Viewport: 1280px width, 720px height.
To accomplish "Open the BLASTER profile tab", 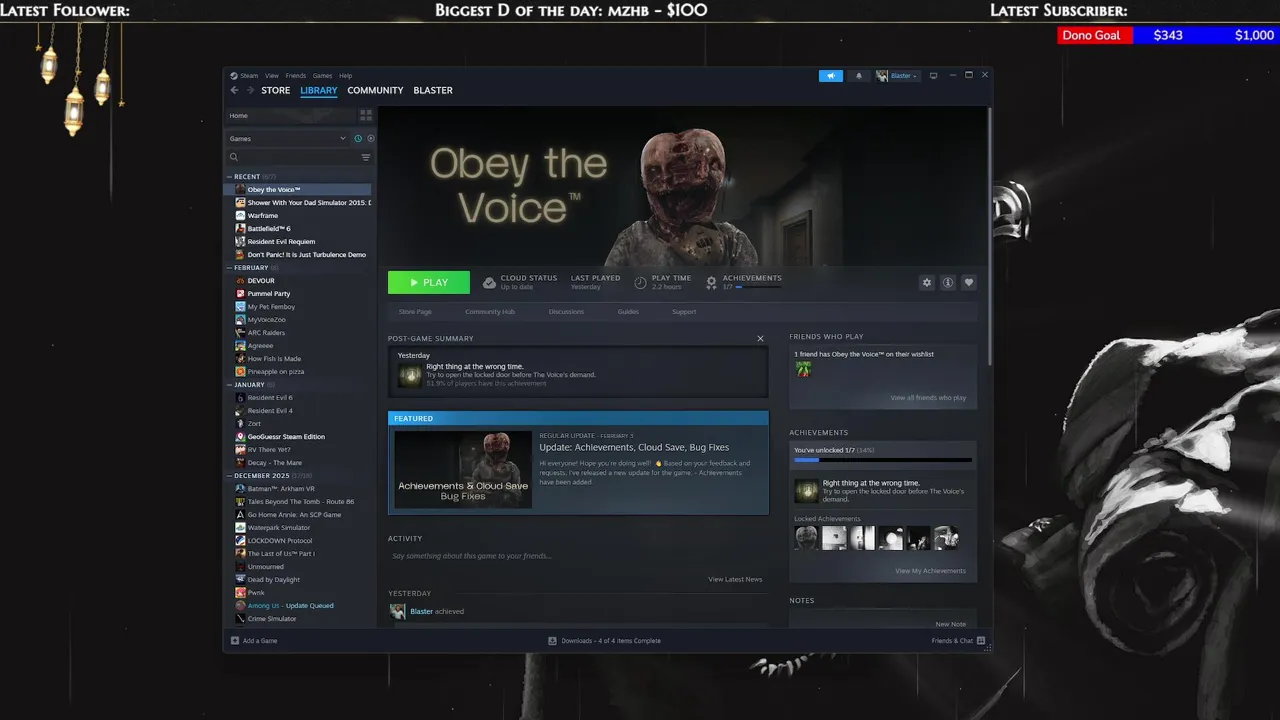I will 433,90.
